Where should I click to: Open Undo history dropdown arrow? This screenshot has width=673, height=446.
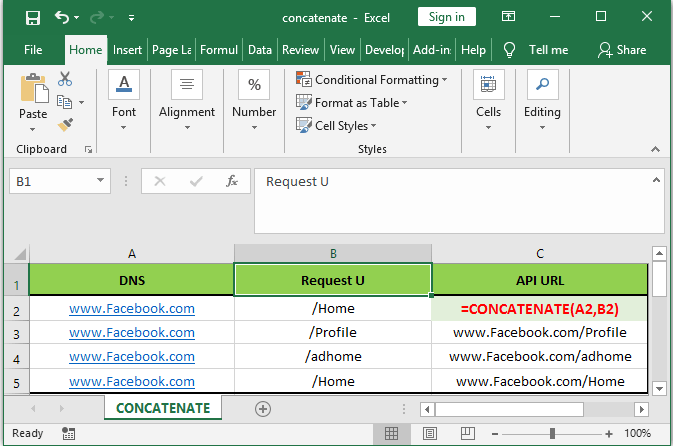click(76, 18)
